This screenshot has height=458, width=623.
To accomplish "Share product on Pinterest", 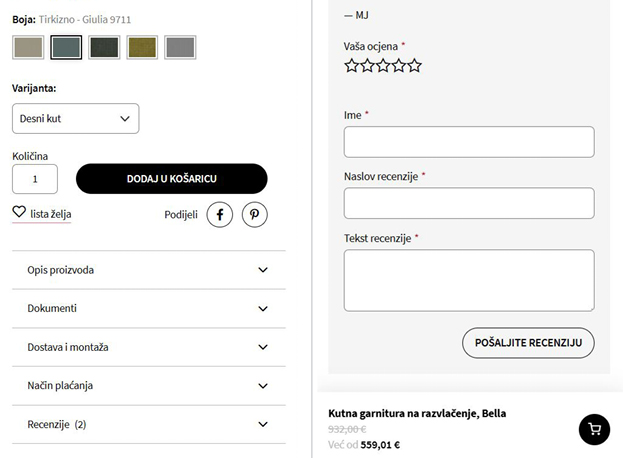I will [255, 214].
